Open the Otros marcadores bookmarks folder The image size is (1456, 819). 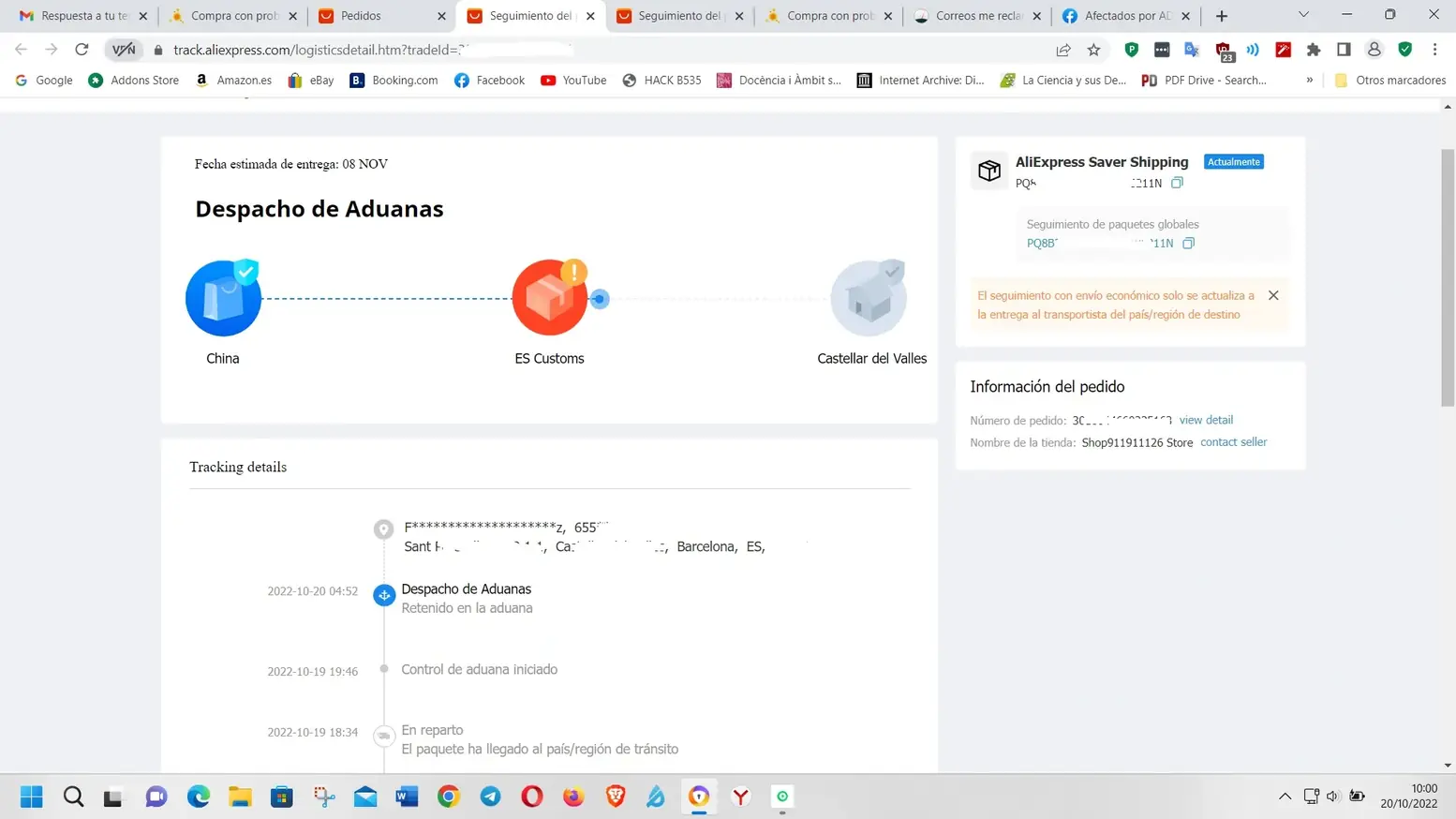1389,81
